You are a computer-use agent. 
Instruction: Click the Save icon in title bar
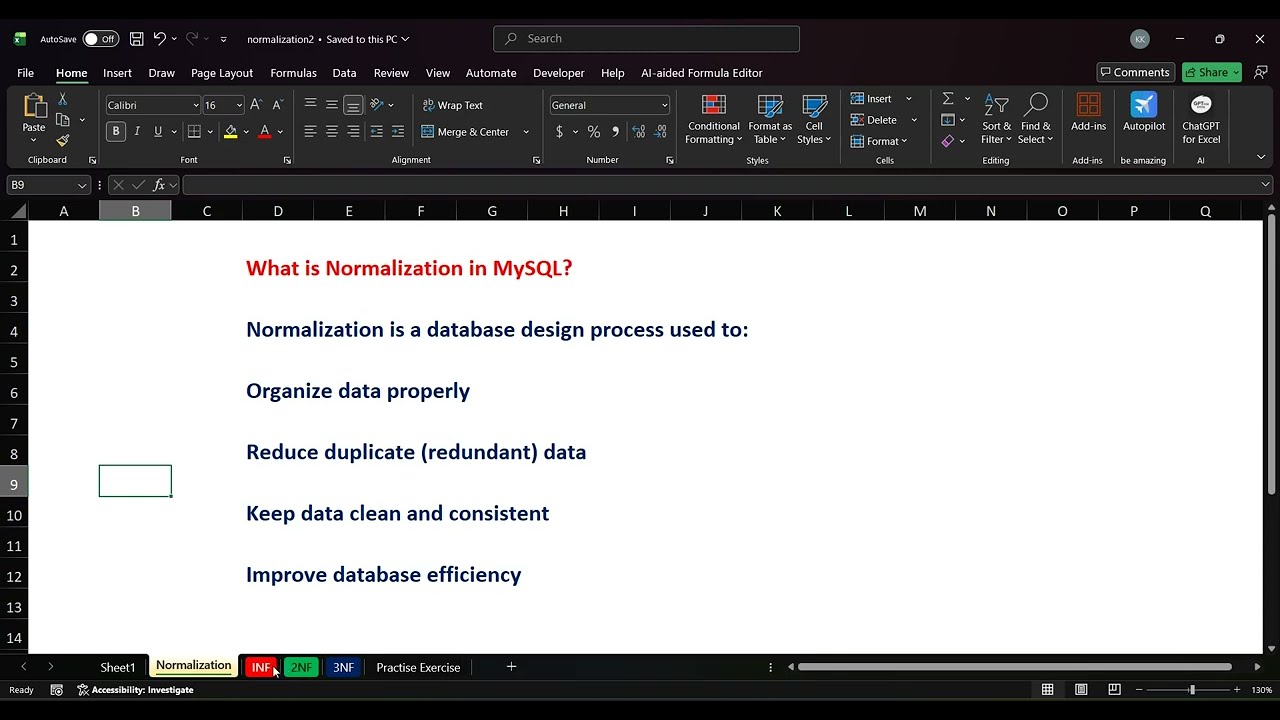pyautogui.click(x=136, y=39)
